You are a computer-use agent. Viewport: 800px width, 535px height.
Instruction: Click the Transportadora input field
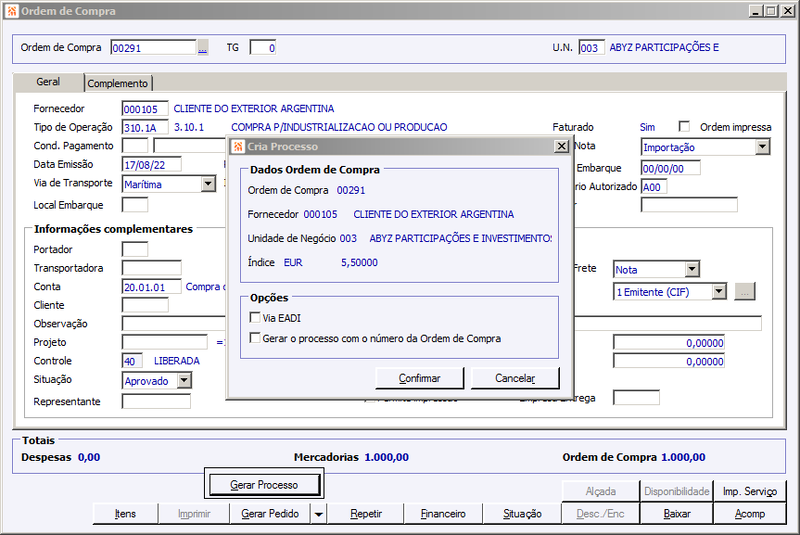click(152, 268)
